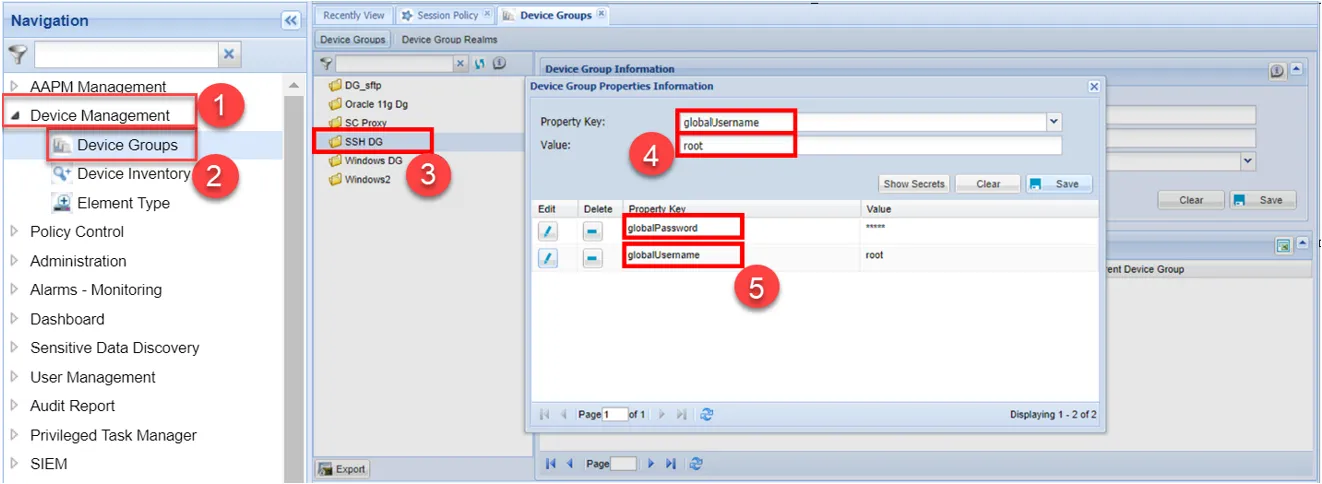1322x484 pixels.
Task: Open the Device Group Realms sub-tab
Action: pos(449,40)
